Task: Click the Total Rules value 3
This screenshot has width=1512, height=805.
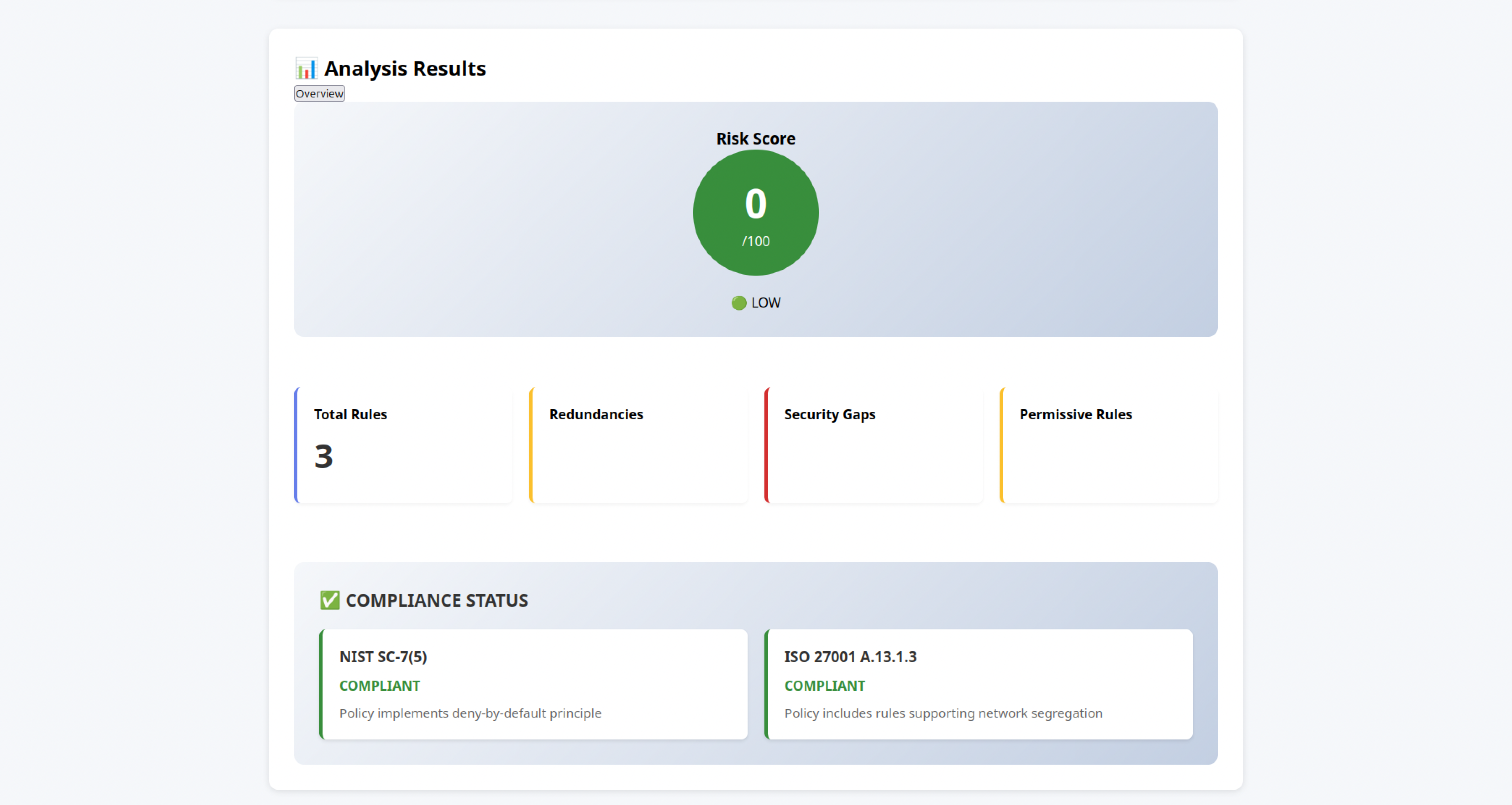Action: point(323,456)
